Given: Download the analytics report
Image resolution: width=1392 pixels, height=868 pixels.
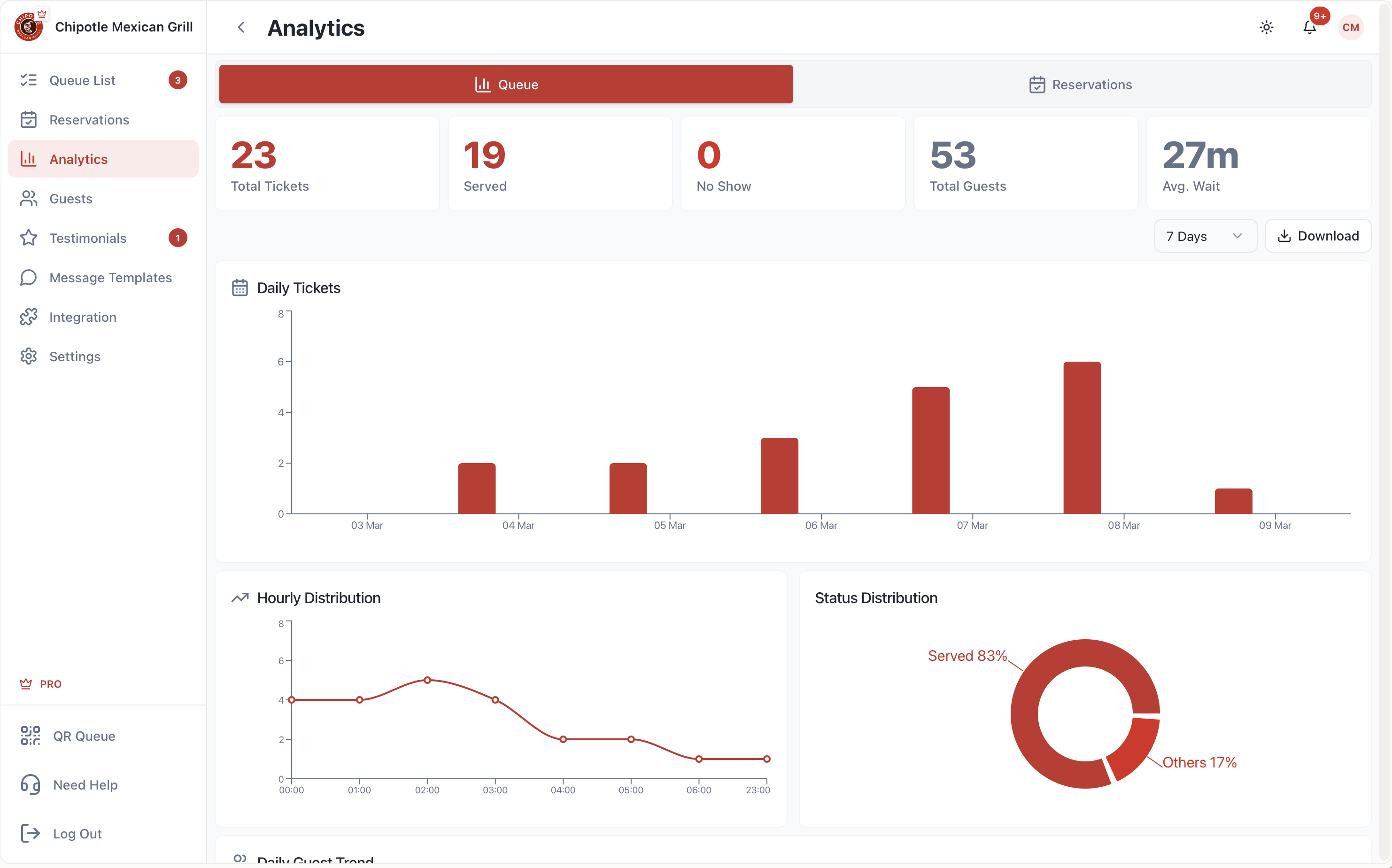Looking at the screenshot, I should pyautogui.click(x=1318, y=236).
